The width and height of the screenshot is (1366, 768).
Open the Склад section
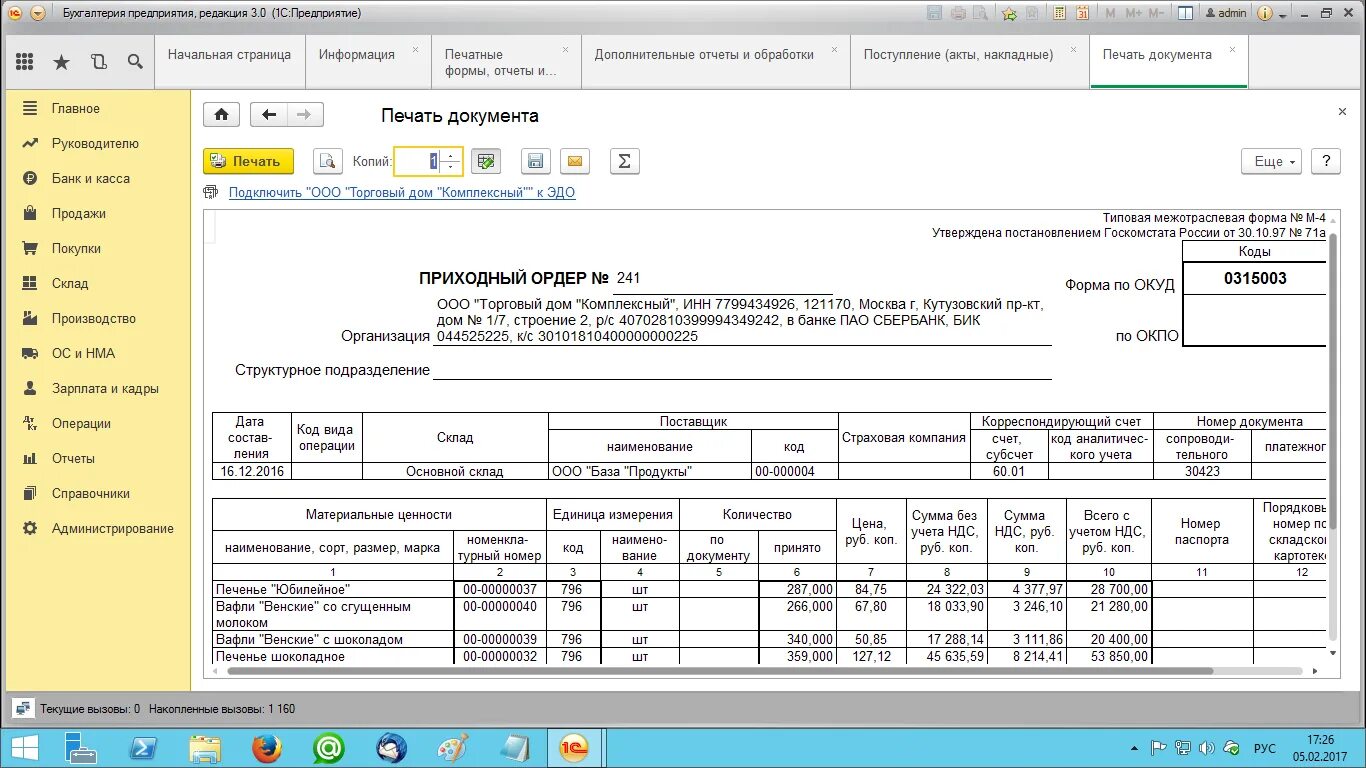click(96, 283)
